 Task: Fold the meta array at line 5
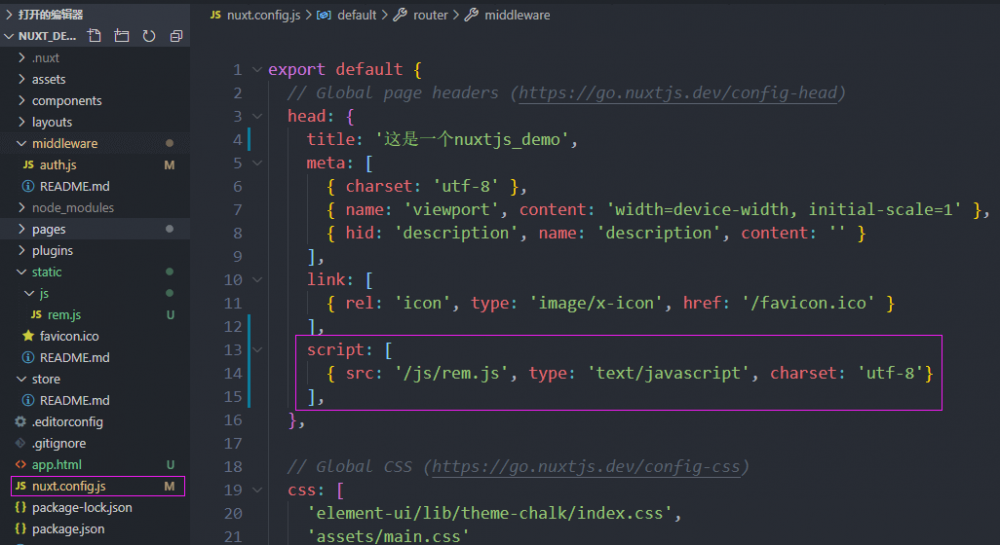tap(257, 163)
